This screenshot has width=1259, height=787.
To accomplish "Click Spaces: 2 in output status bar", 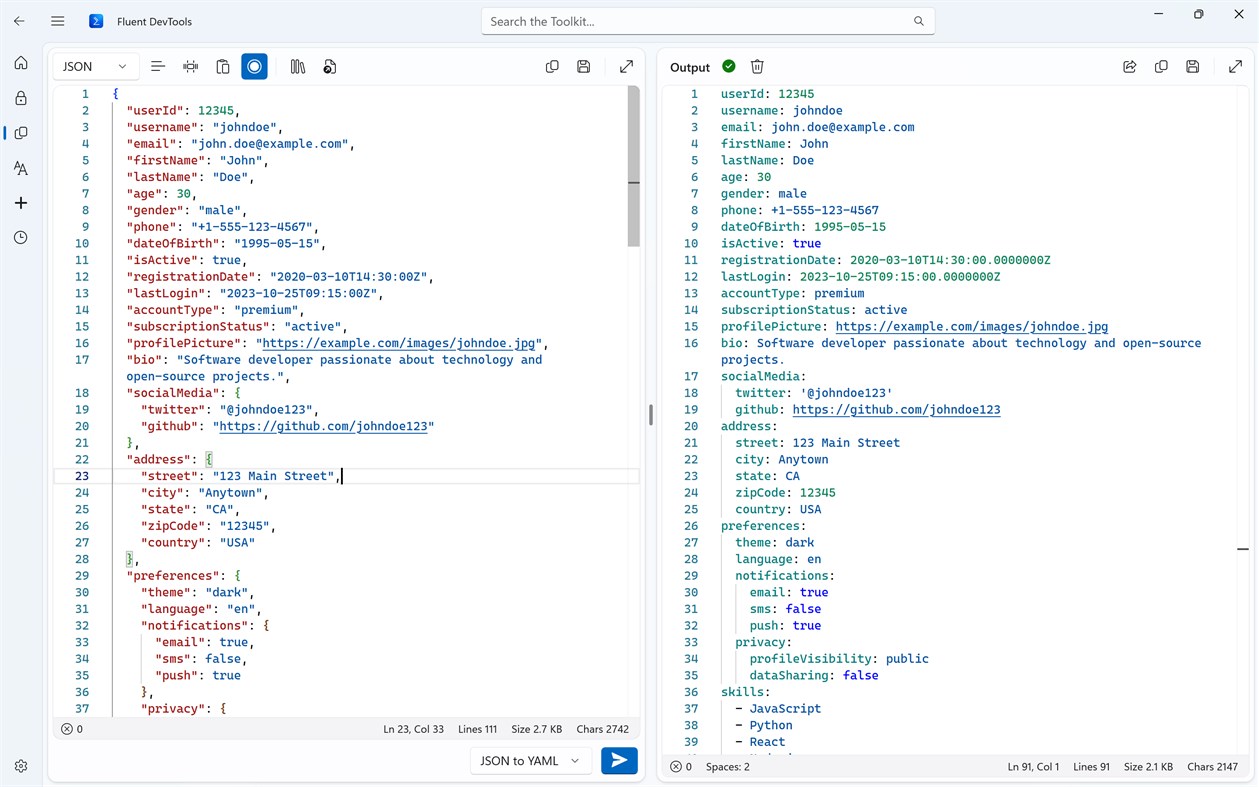I will [x=728, y=767].
